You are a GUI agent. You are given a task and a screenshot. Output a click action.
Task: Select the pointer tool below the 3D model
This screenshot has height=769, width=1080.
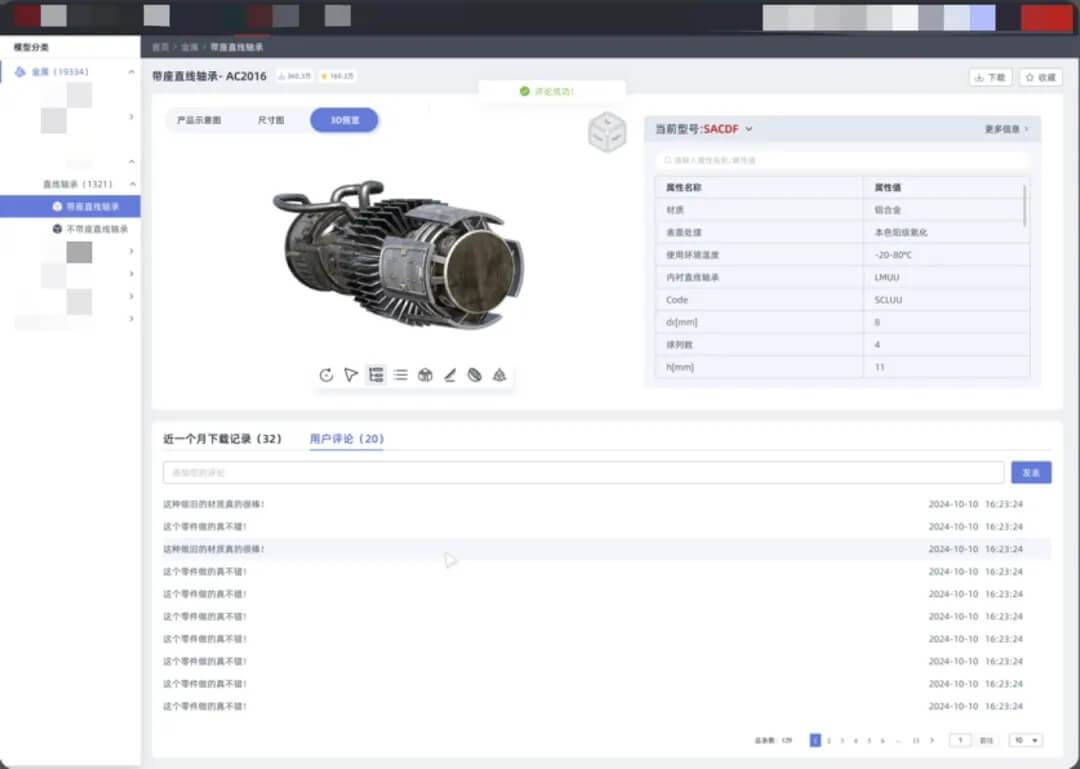351,375
